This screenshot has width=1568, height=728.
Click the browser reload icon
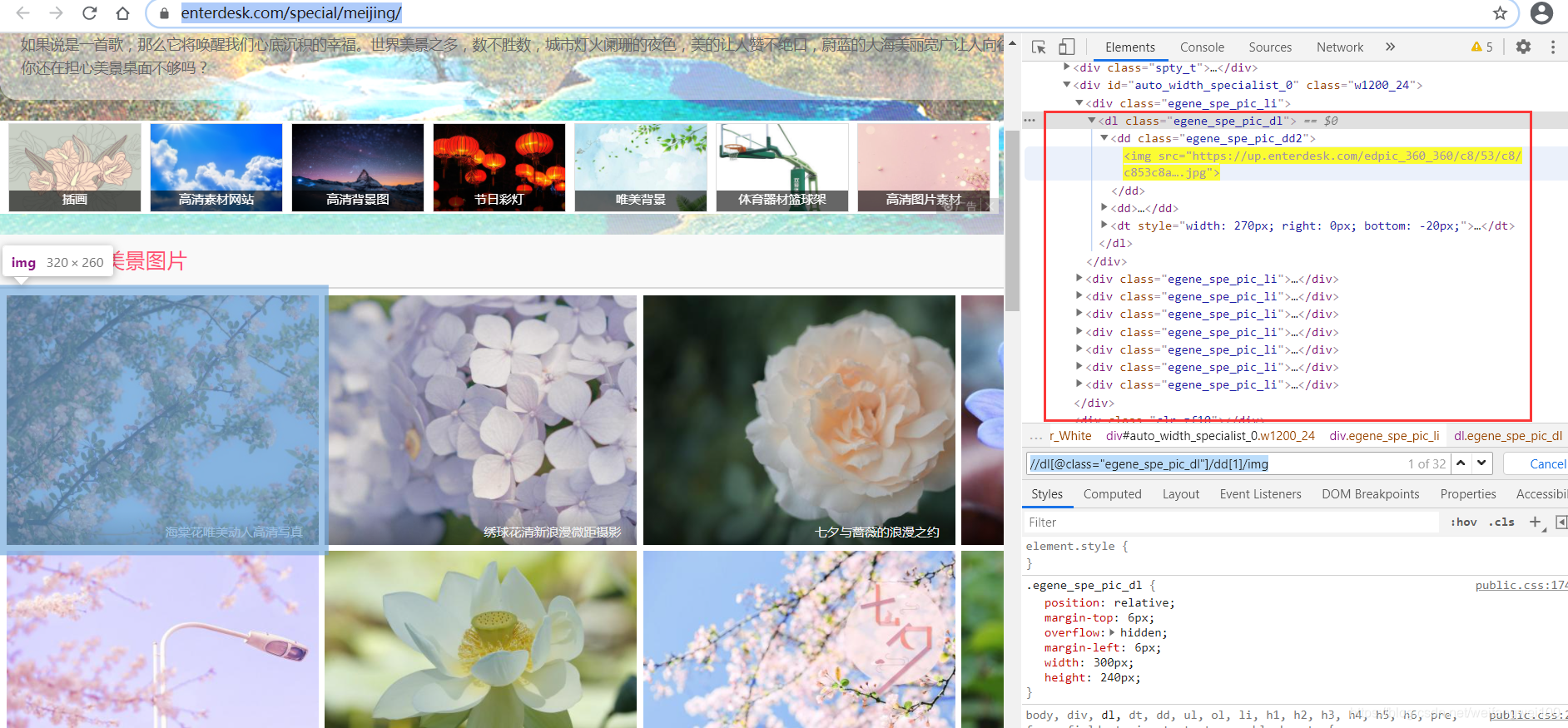[89, 13]
